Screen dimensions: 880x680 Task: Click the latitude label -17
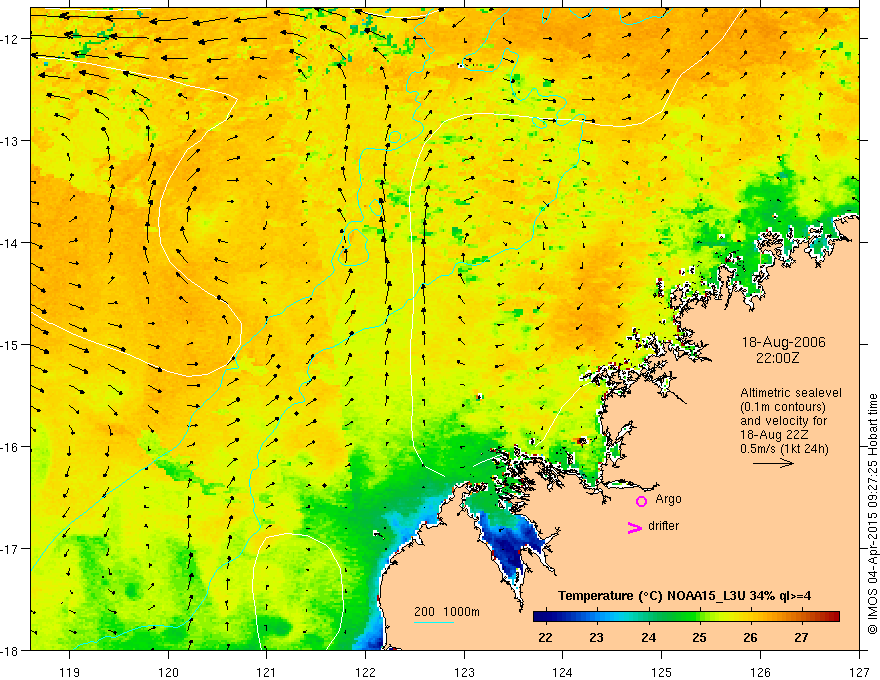pos(11,549)
